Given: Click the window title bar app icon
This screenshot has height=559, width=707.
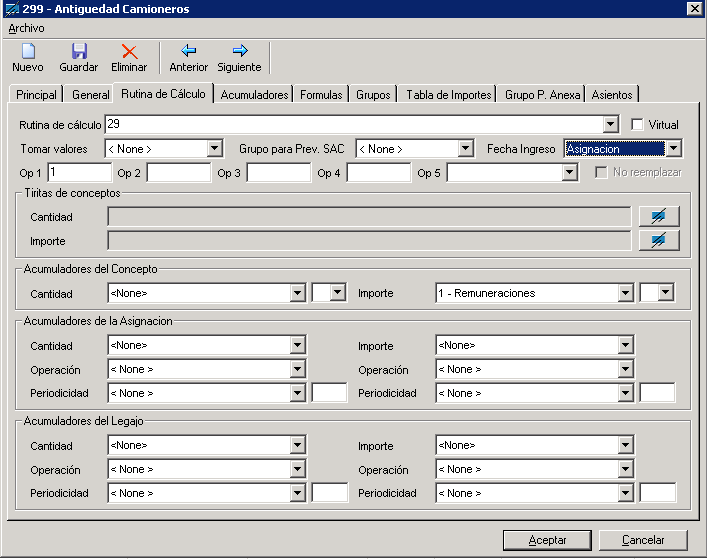Looking at the screenshot, I should tap(11, 9).
